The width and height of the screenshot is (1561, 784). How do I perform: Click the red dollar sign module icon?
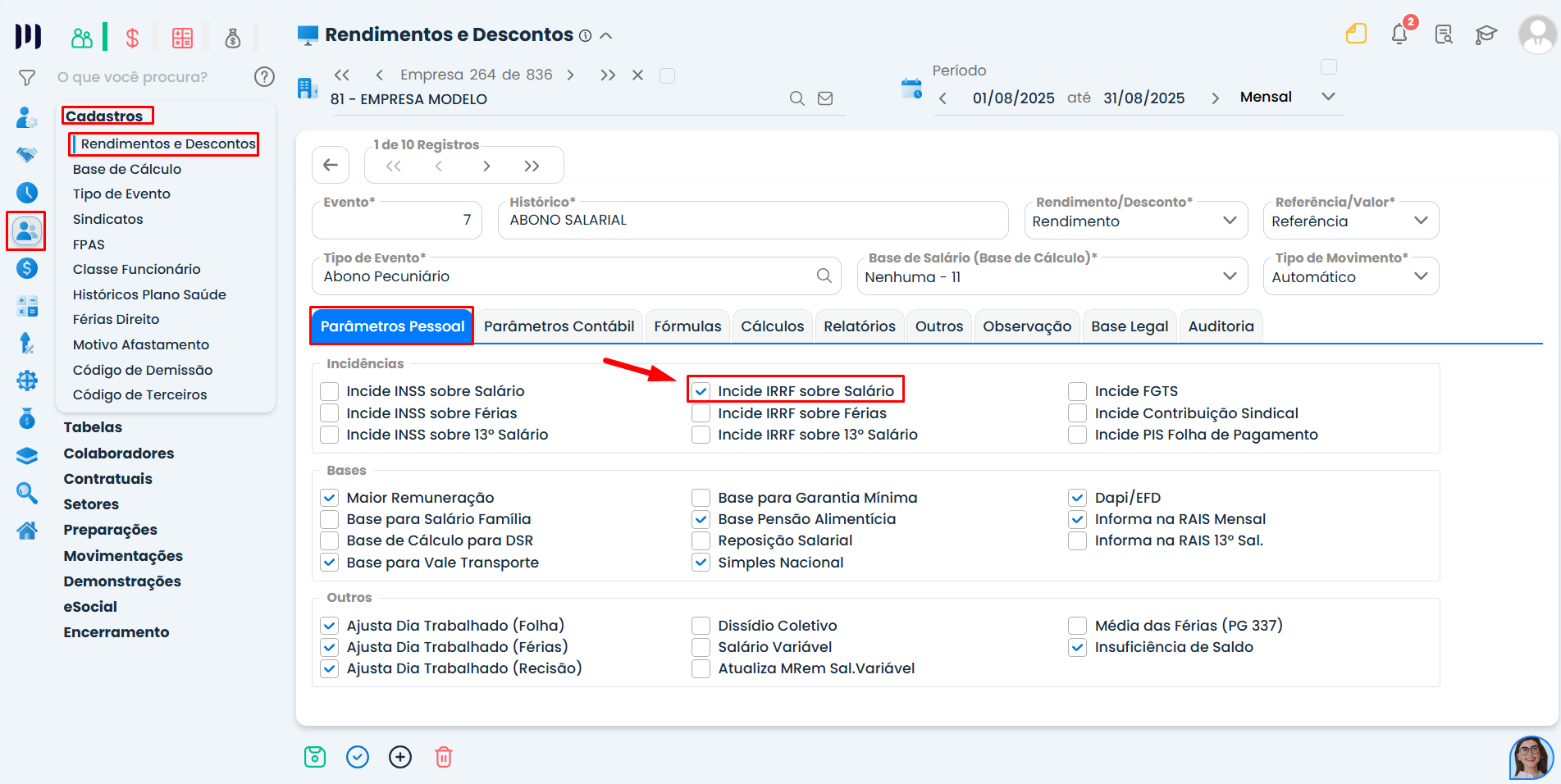click(x=132, y=38)
